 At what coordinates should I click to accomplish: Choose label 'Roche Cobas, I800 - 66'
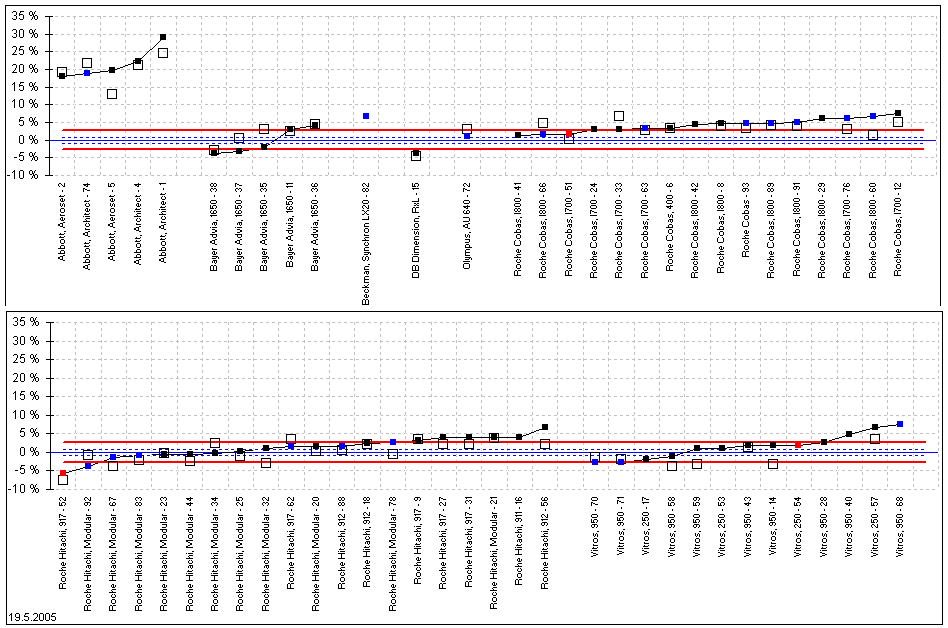click(543, 230)
